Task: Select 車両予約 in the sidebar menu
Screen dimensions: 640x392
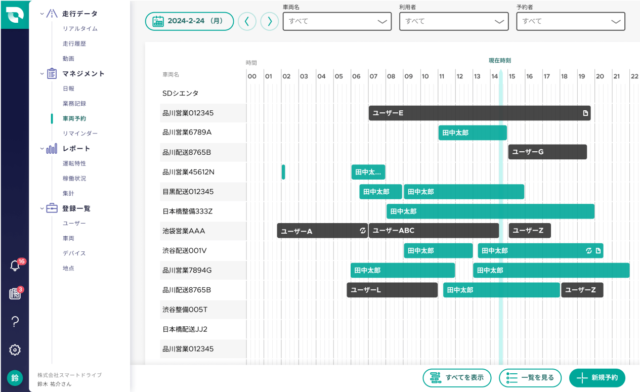Action: [74, 118]
